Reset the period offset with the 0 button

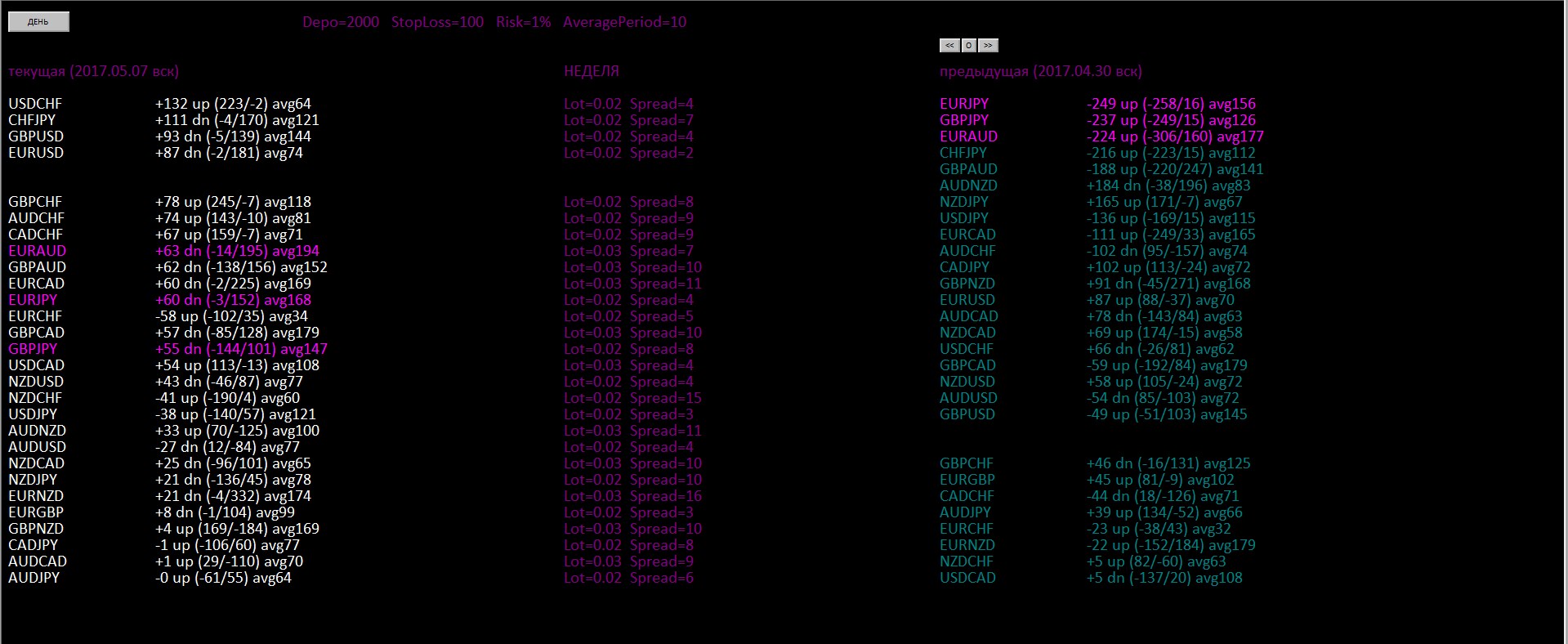[968, 46]
